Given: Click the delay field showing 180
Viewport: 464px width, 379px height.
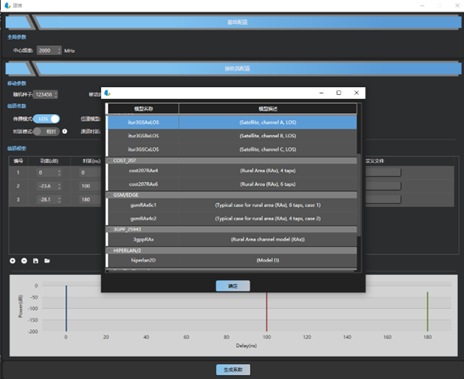Looking at the screenshot, I should 90,200.
